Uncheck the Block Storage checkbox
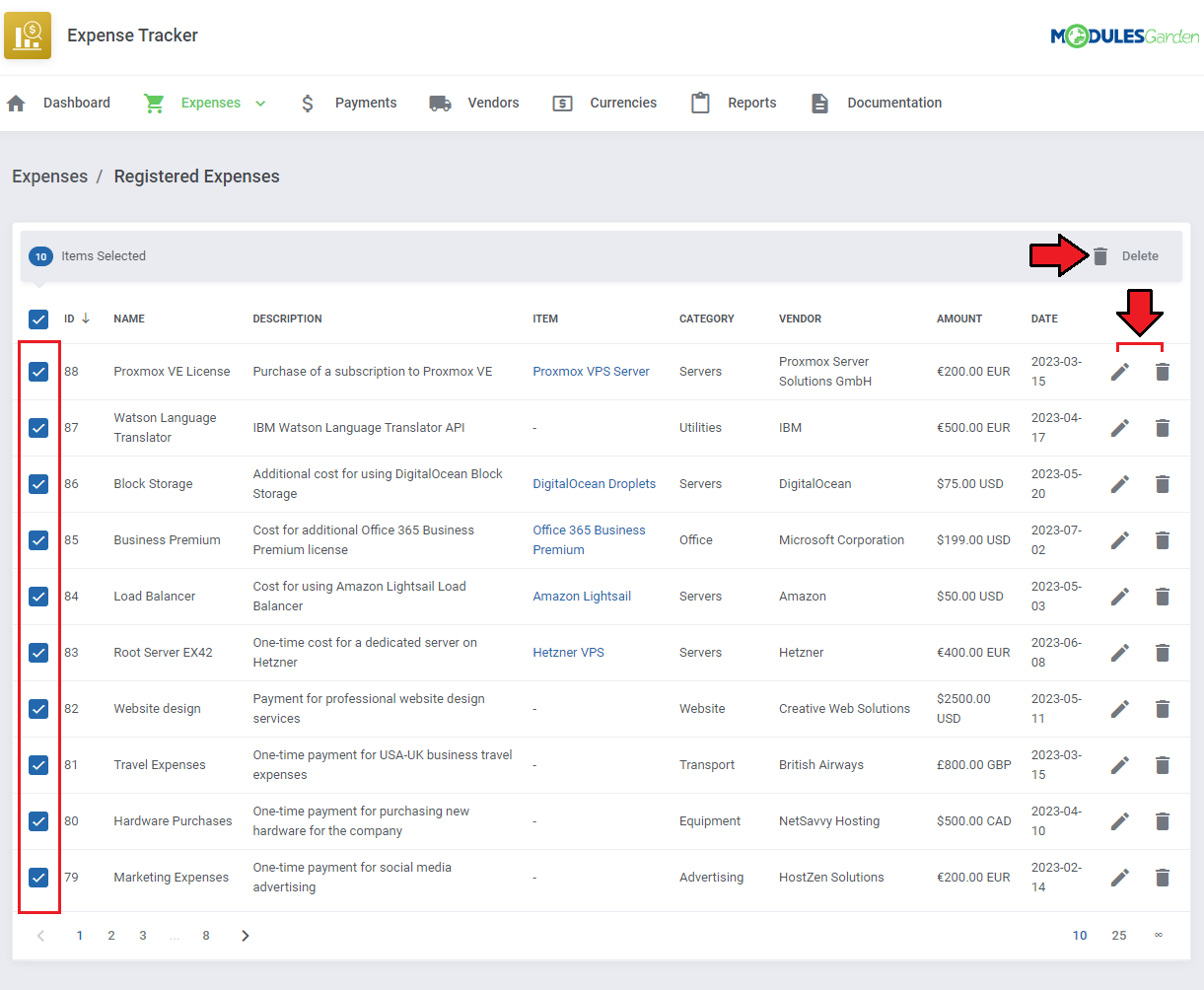Image resolution: width=1204 pixels, height=990 pixels. pos(38,484)
